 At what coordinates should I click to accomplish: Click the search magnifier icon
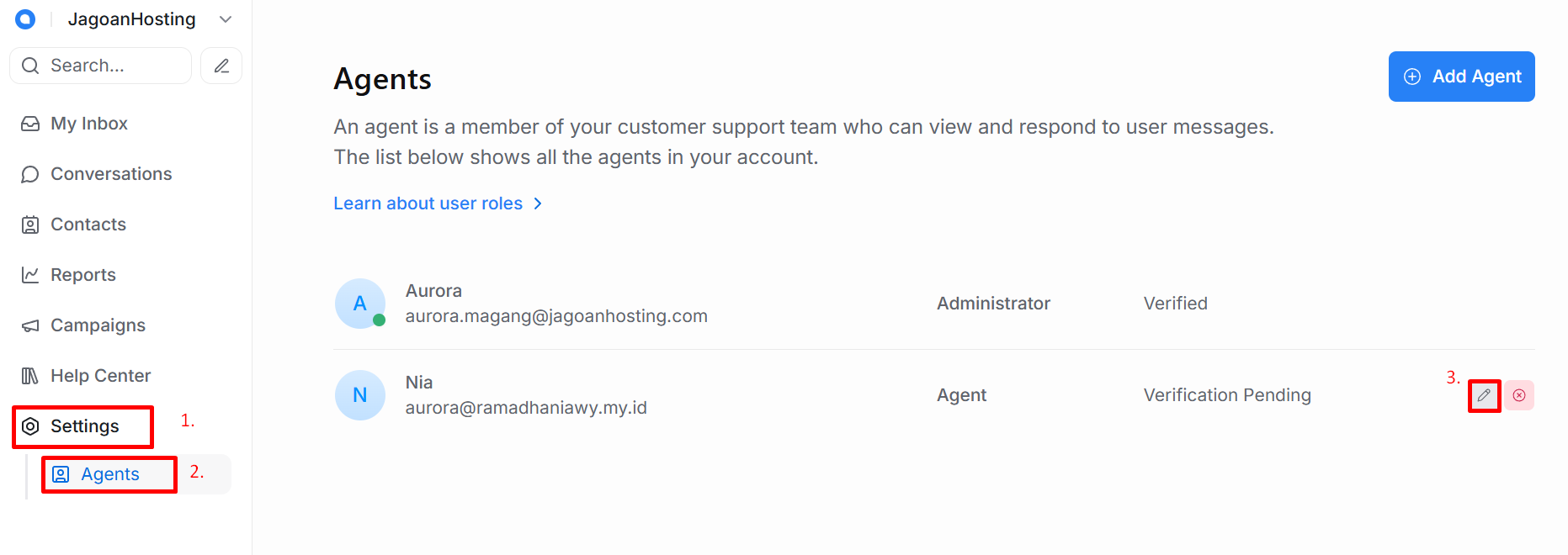pos(30,65)
